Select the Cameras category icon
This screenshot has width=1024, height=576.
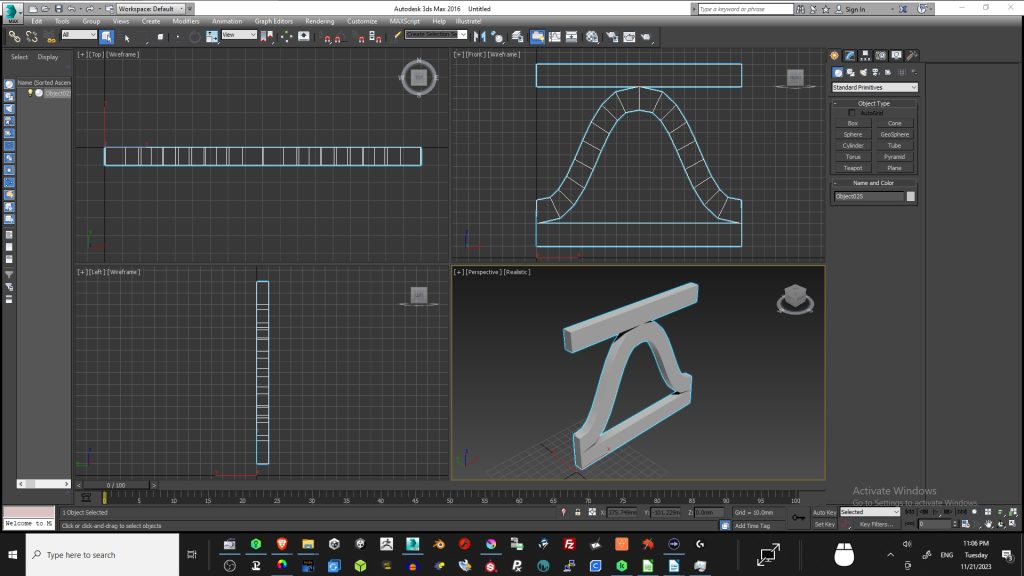point(876,72)
